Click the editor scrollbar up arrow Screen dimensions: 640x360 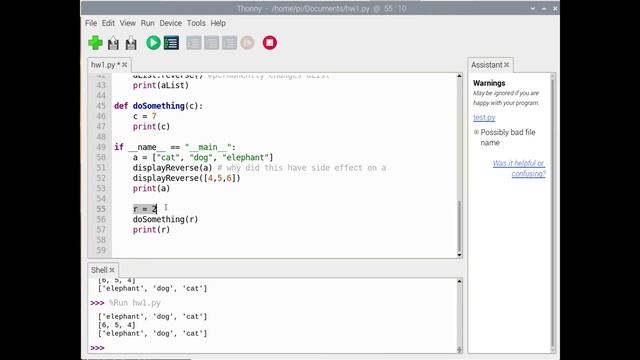coord(459,76)
